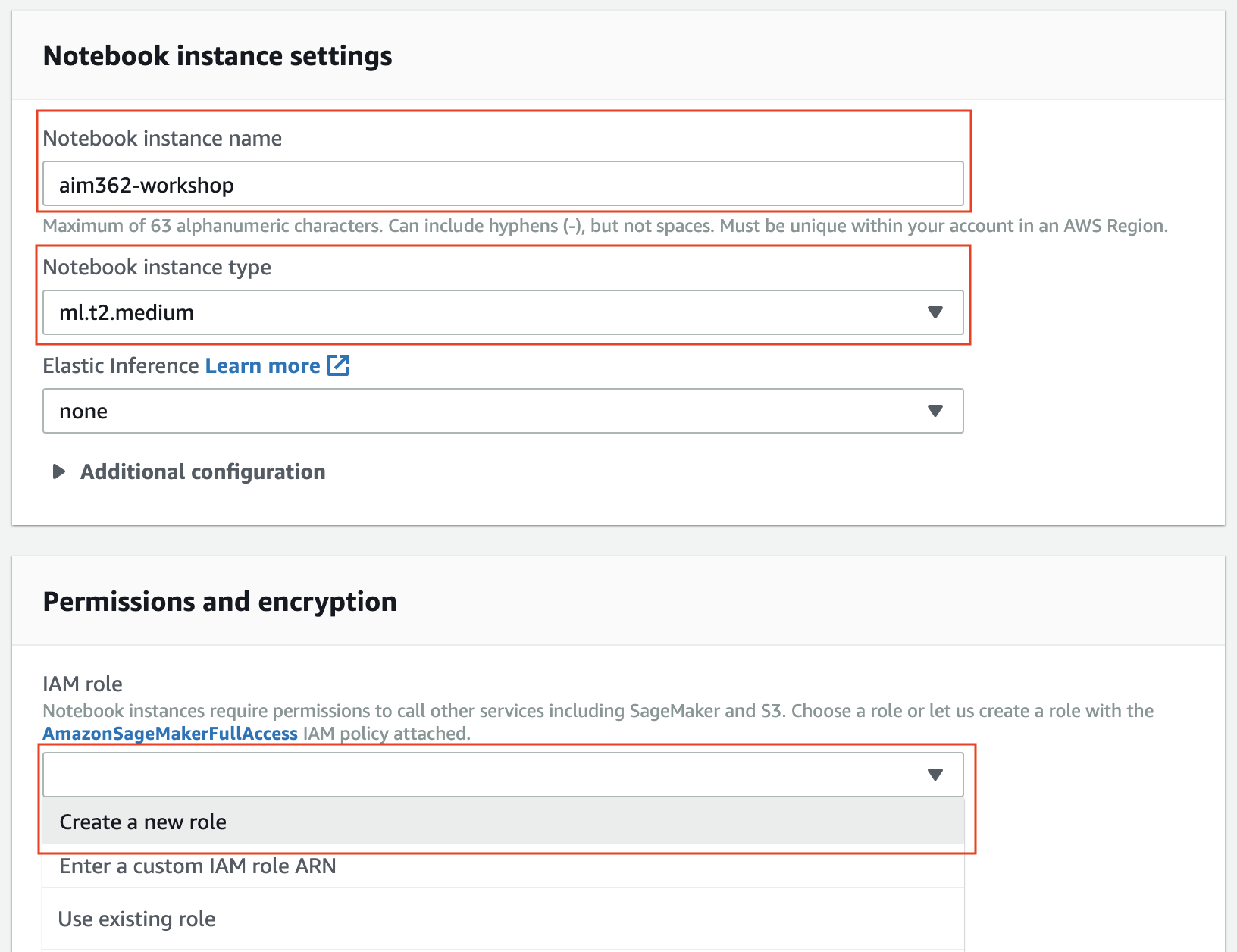Open the ml.t2.medium instance type dropdown
1237x952 pixels.
click(x=485, y=312)
